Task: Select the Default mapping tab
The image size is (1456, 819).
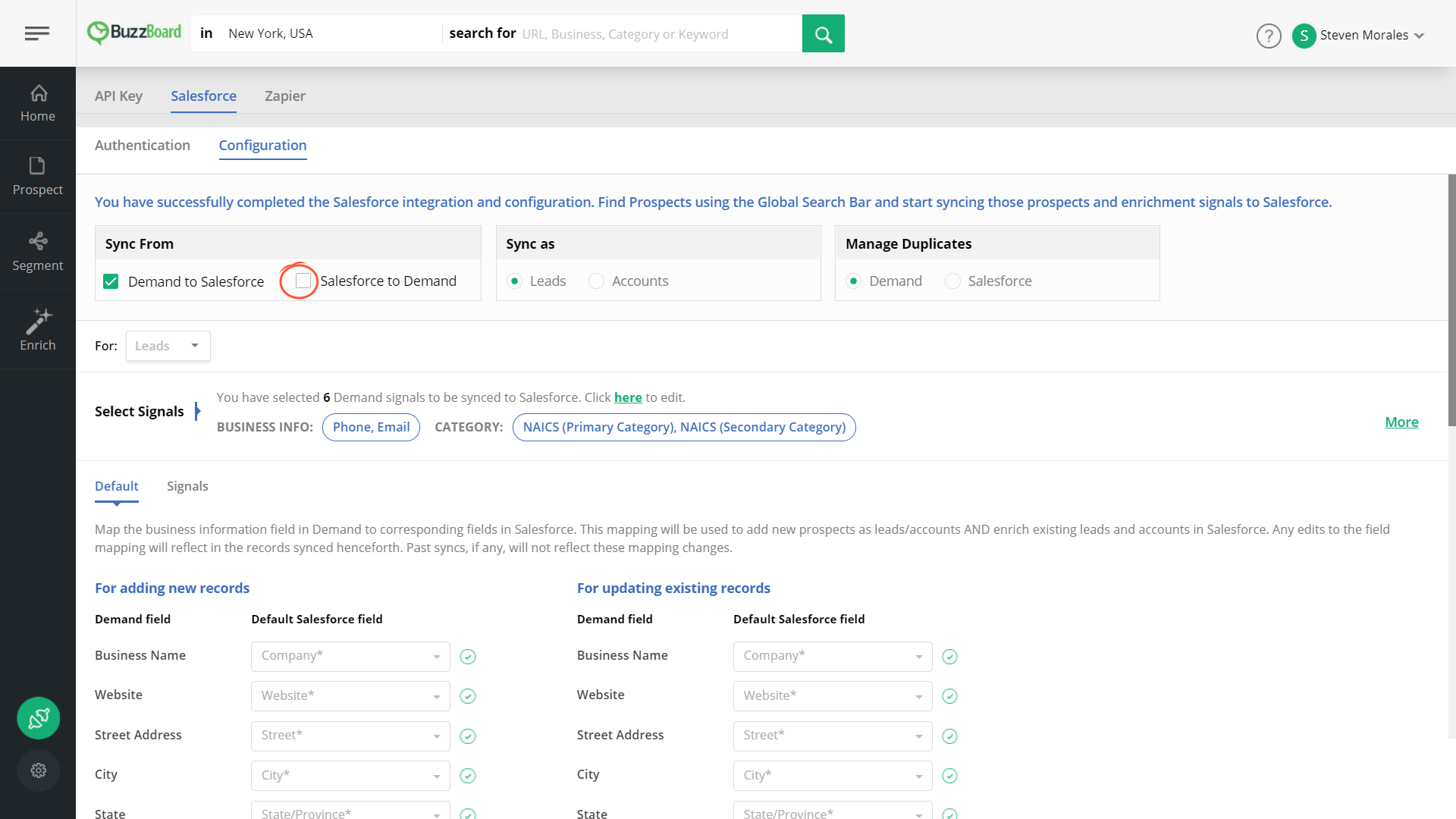Action: point(117,486)
